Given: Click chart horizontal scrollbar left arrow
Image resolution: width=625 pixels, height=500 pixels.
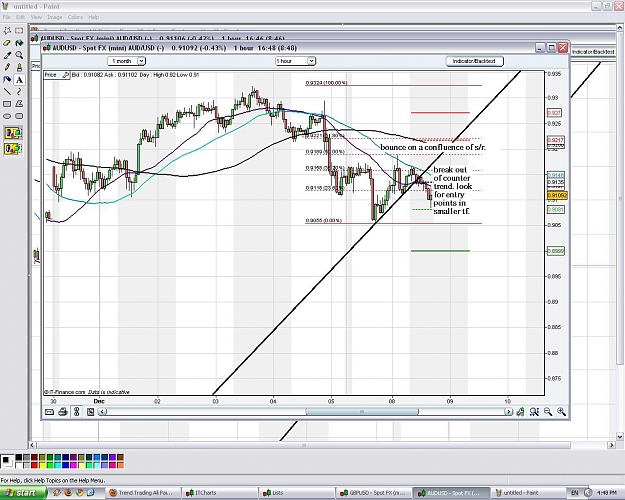Looking at the screenshot, I should (102, 411).
